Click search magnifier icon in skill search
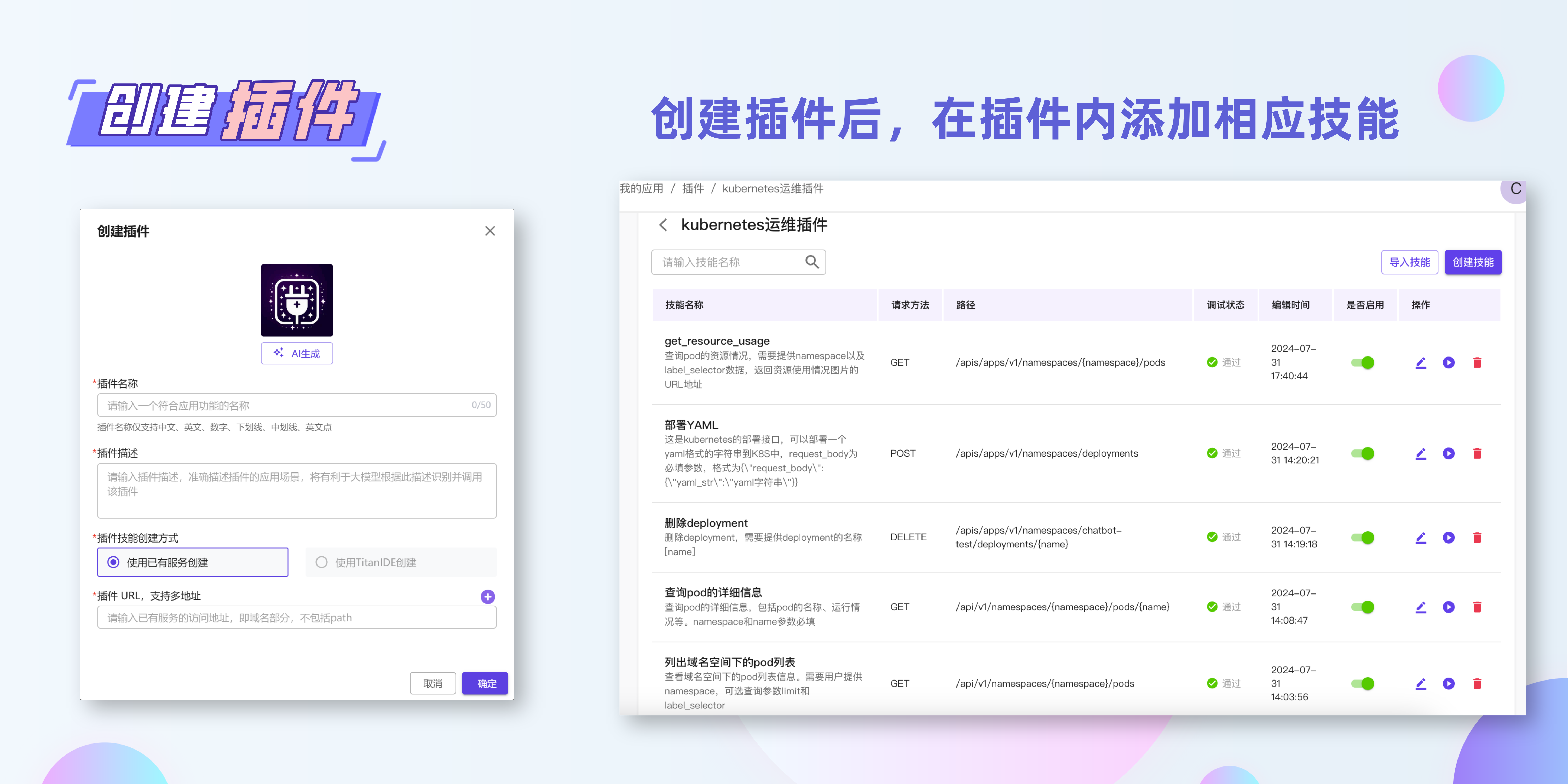1568x784 pixels. (811, 262)
